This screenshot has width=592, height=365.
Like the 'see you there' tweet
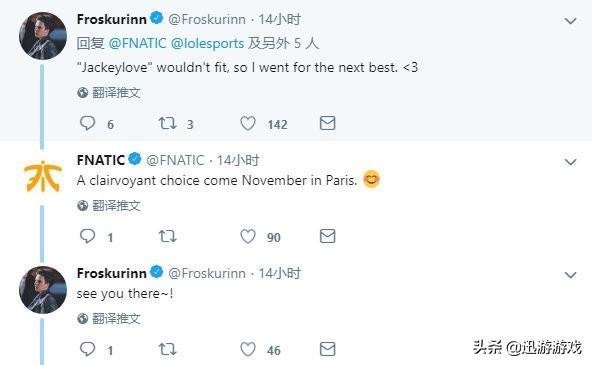click(x=248, y=349)
